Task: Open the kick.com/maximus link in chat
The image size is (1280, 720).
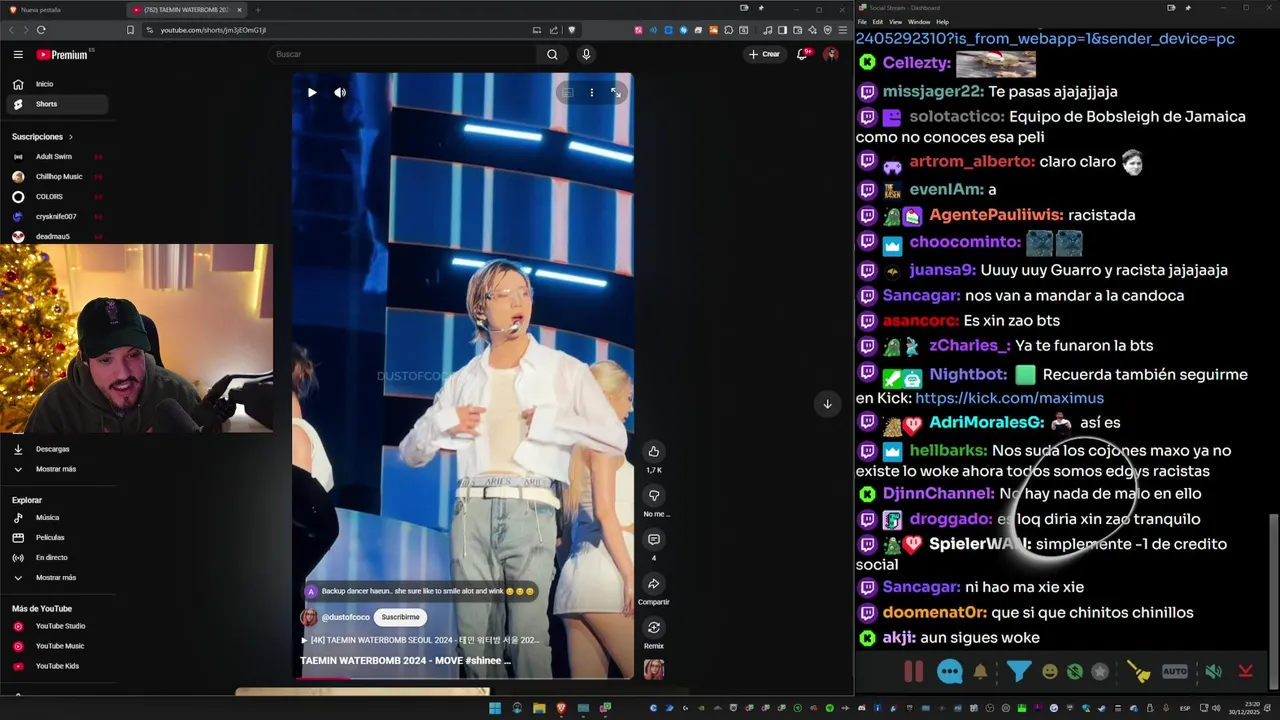Action: click(1010, 398)
